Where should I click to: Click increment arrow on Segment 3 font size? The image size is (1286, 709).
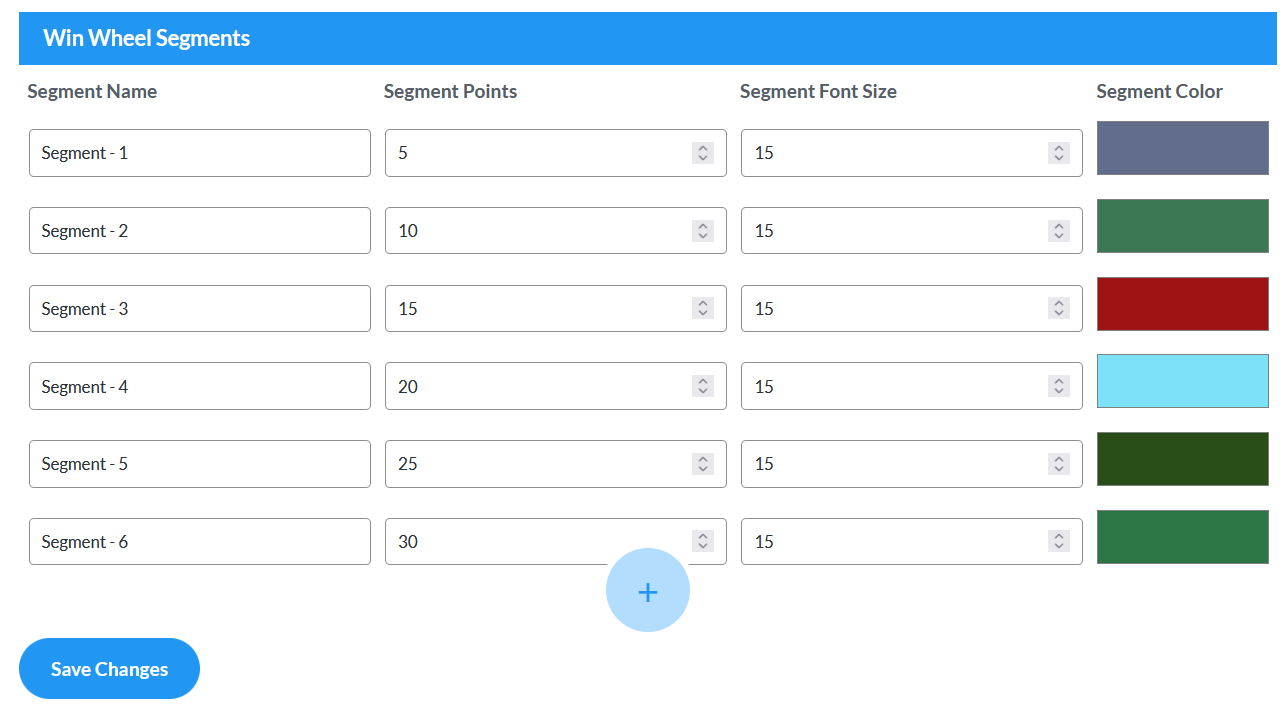coord(1058,303)
